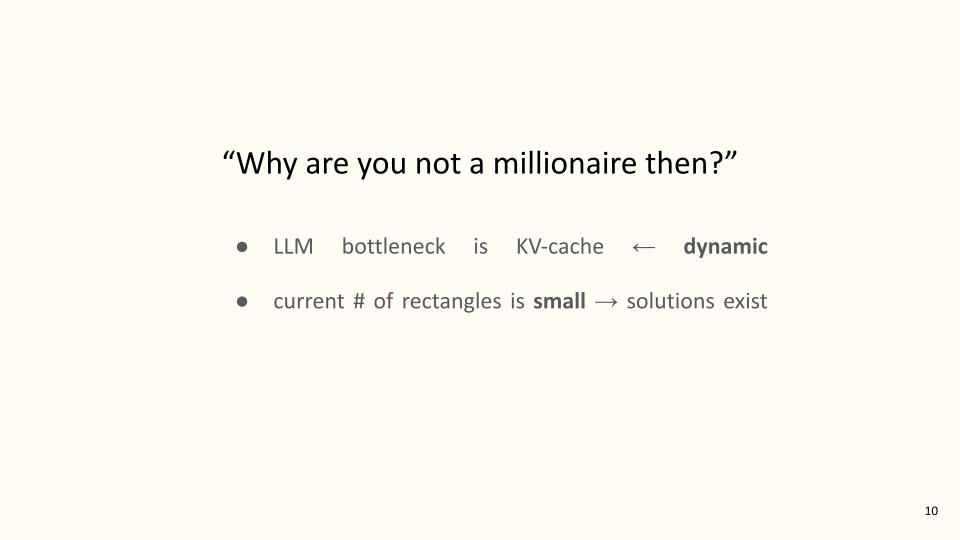Click the bold word 'dynamic'
Viewport: 960px width, 540px height.
[726, 247]
